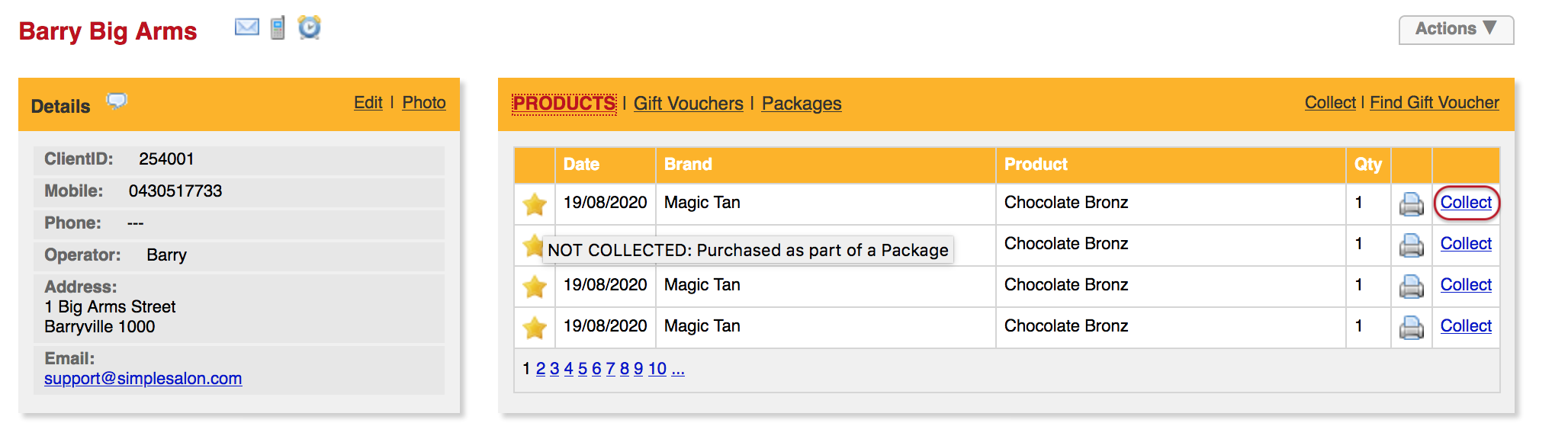Click the mobile phone SMS icon
1568x439 pixels.
(278, 27)
